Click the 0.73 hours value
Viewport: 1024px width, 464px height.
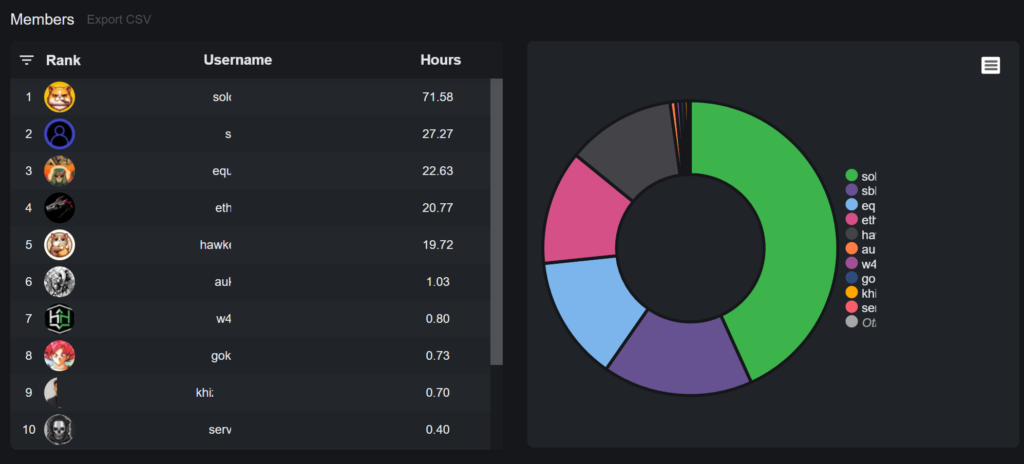(x=438, y=356)
